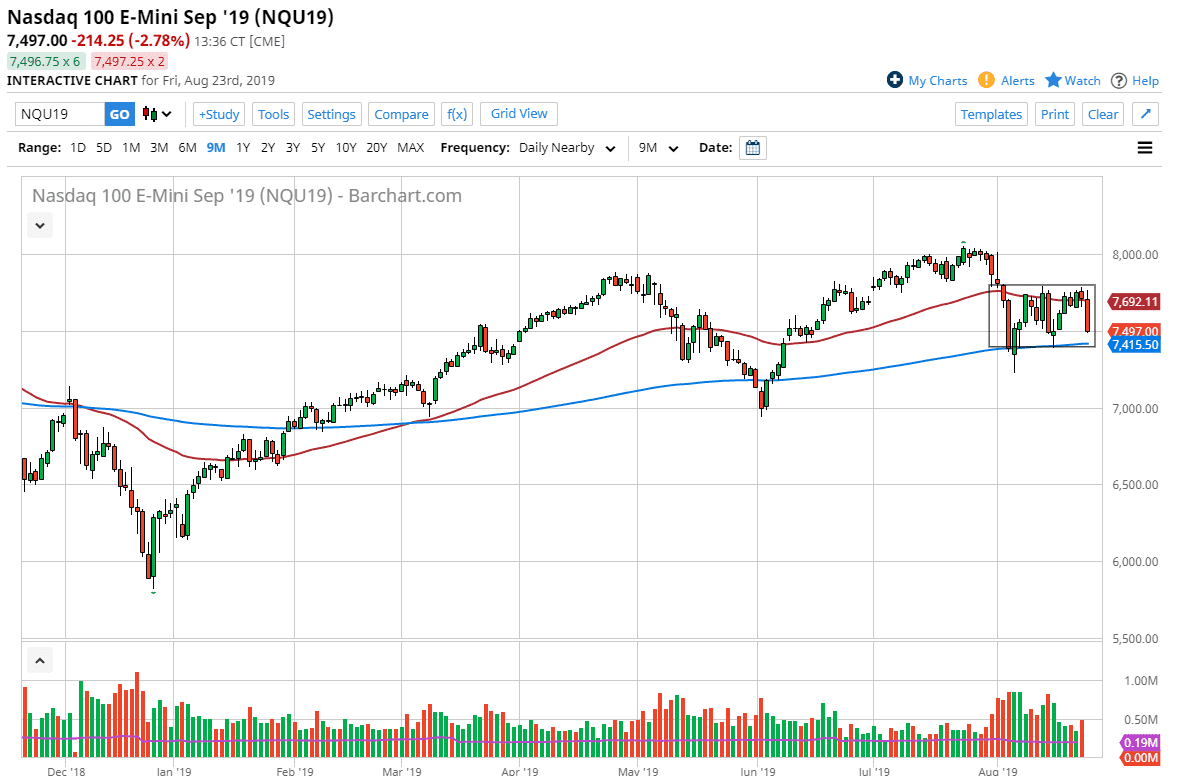1192x776 pixels.
Task: Click the Watch star icon
Action: 1053,80
